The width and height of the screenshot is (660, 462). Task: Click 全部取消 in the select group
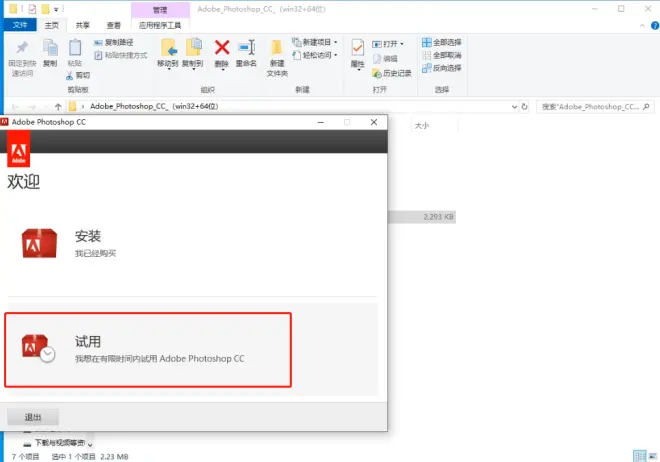tap(442, 55)
